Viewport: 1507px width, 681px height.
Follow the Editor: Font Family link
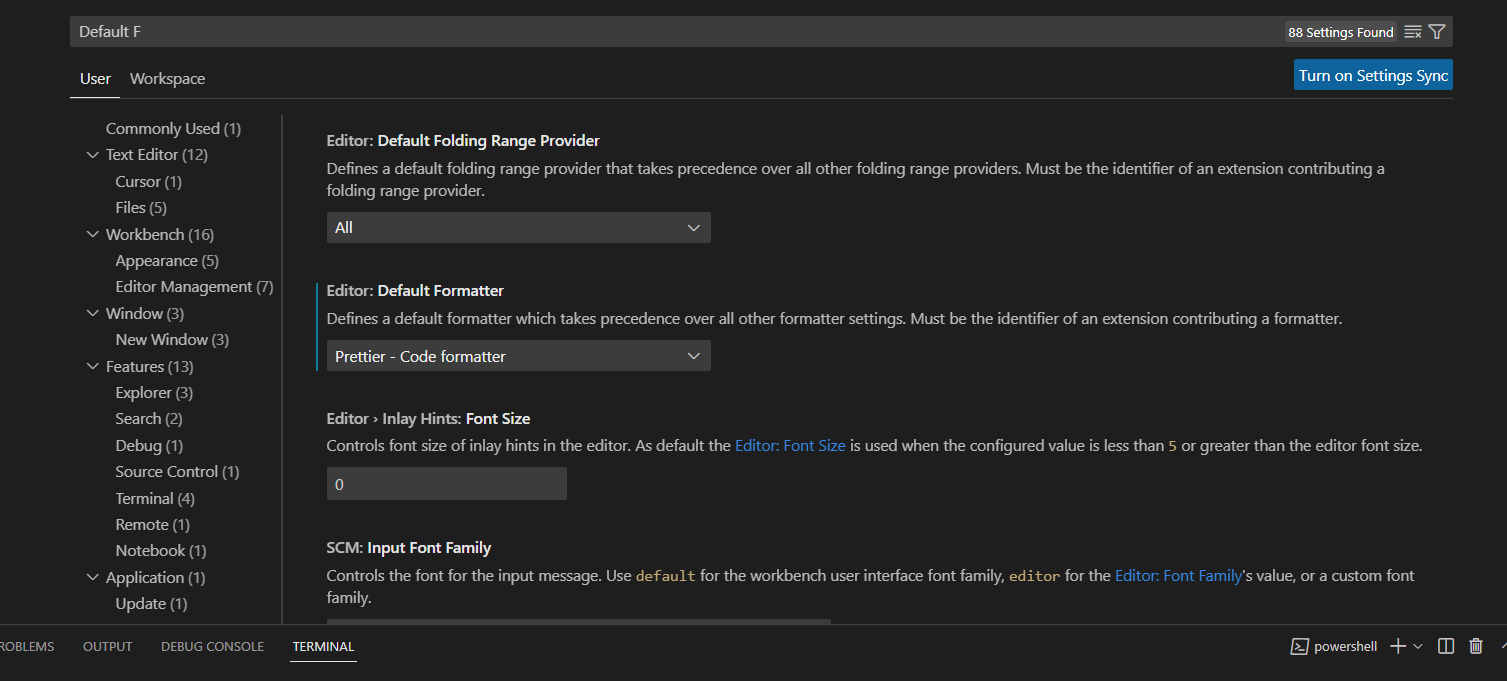[1178, 576]
